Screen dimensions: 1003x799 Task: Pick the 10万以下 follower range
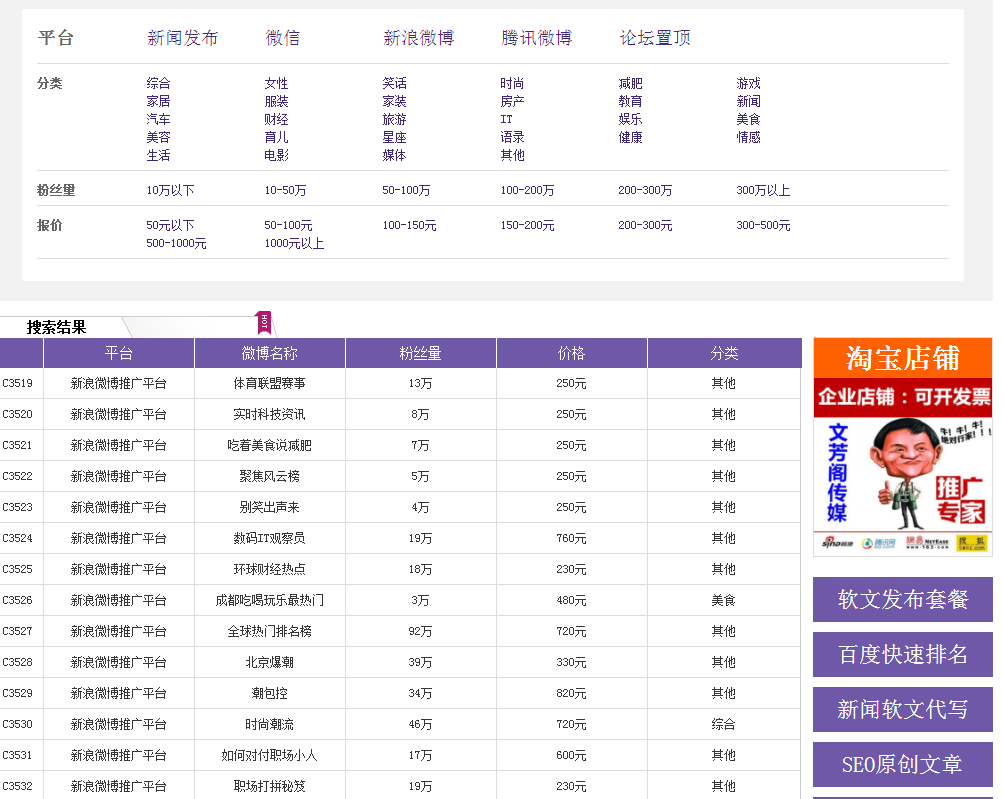[170, 190]
